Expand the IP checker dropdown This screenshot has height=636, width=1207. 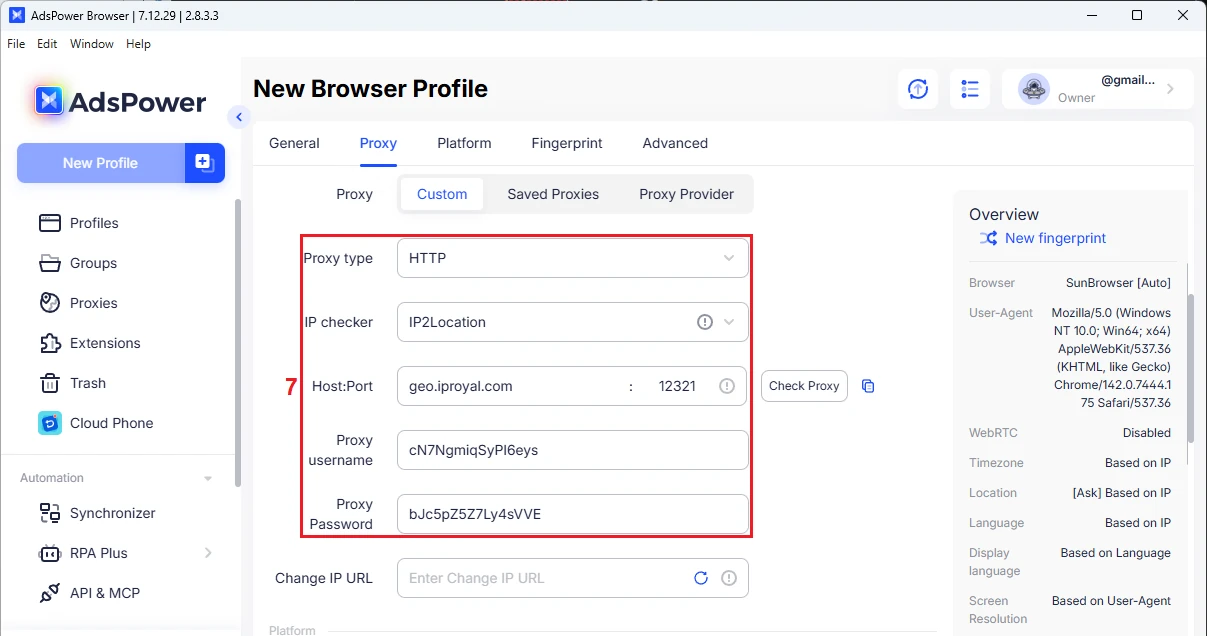click(x=729, y=322)
